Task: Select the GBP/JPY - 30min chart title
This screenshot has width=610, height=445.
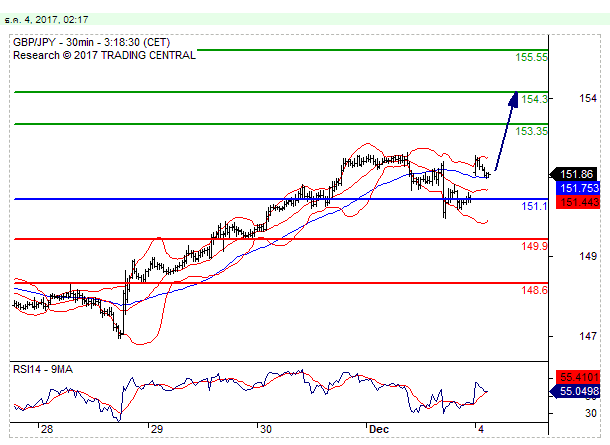Action: (91, 42)
